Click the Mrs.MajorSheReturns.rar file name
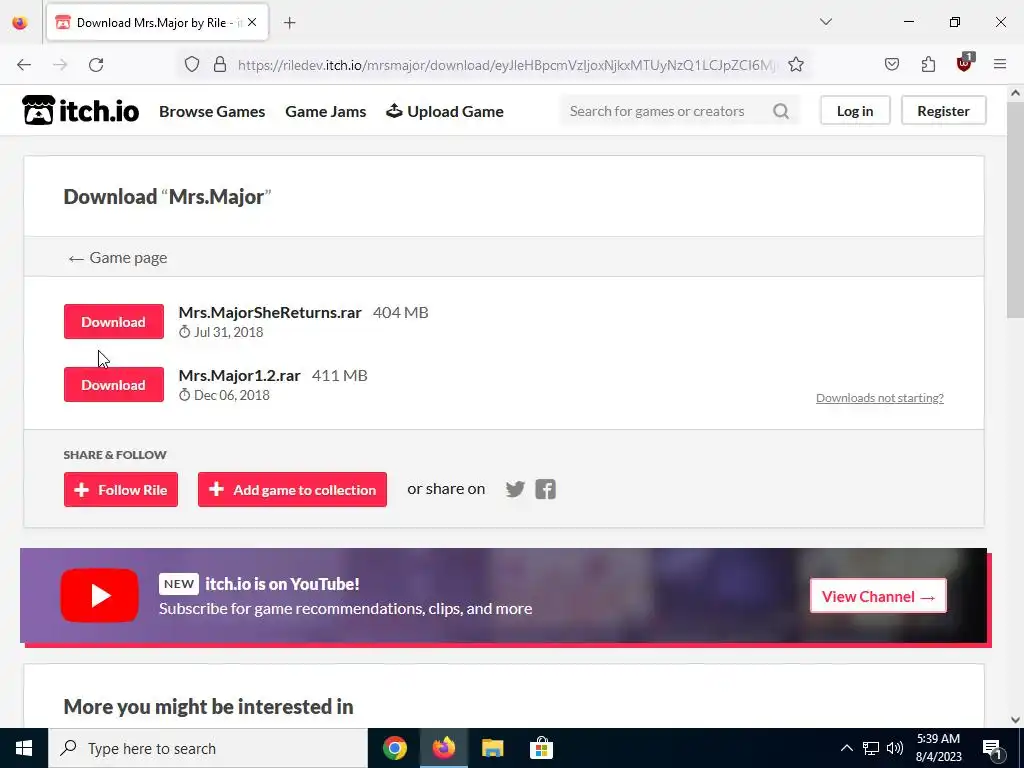 point(270,313)
